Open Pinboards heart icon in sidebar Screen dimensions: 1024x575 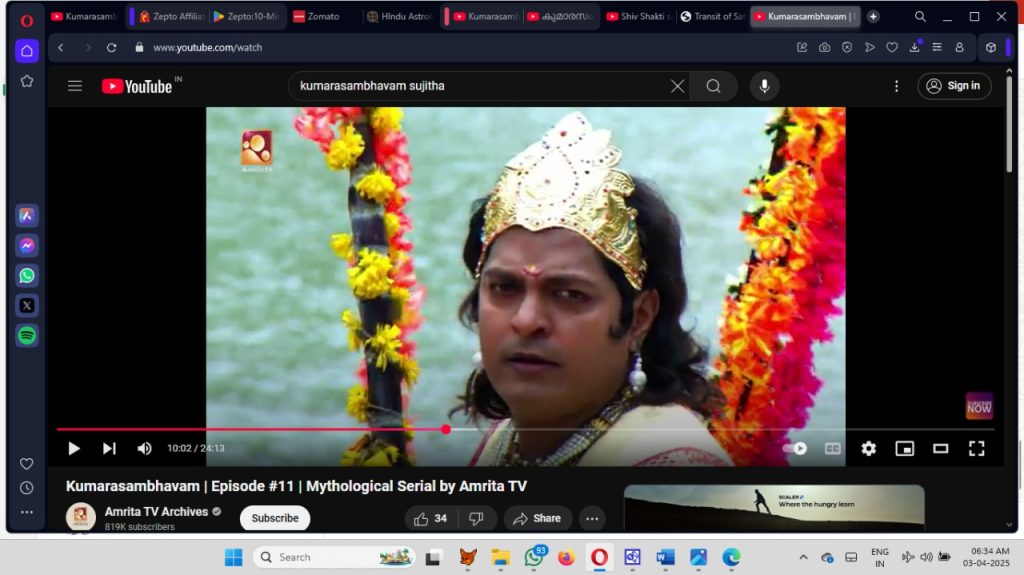[x=27, y=464]
